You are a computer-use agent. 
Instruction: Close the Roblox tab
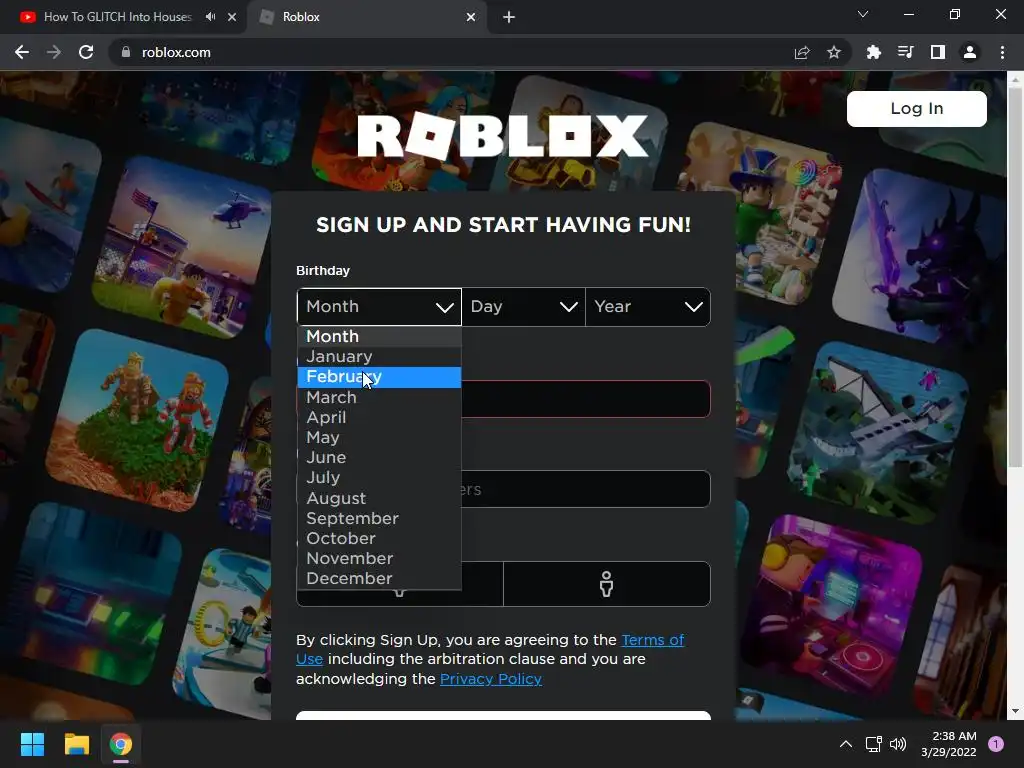471,17
